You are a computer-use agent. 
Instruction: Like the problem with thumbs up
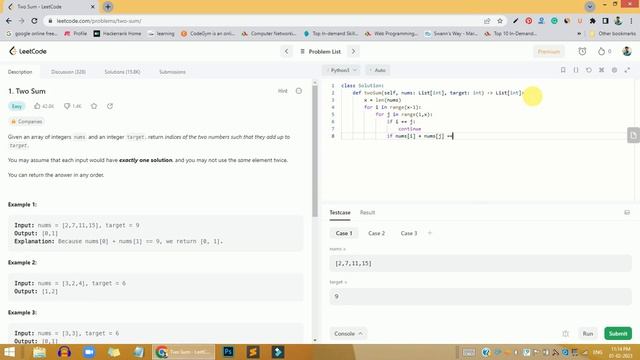pos(37,106)
